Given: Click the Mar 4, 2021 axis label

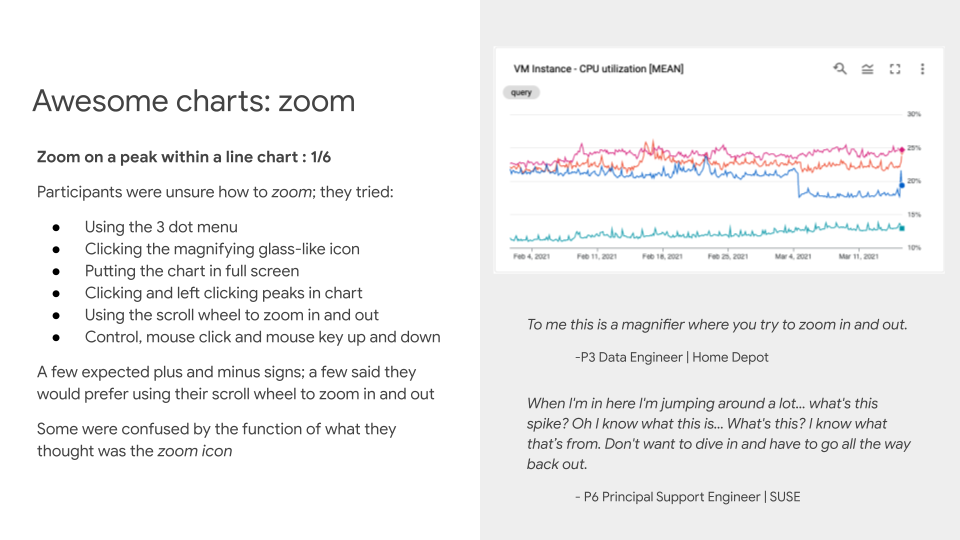Looking at the screenshot, I should (794, 257).
